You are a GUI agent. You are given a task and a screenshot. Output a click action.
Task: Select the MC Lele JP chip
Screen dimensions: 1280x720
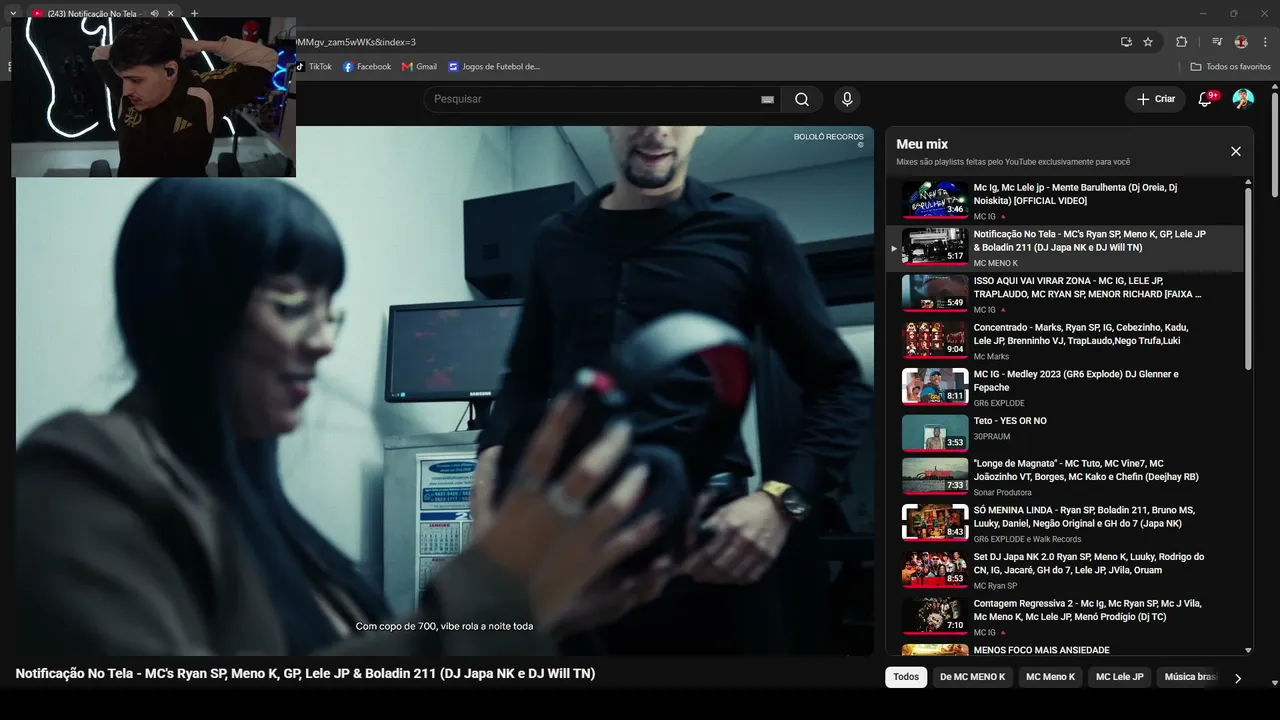click(1120, 677)
